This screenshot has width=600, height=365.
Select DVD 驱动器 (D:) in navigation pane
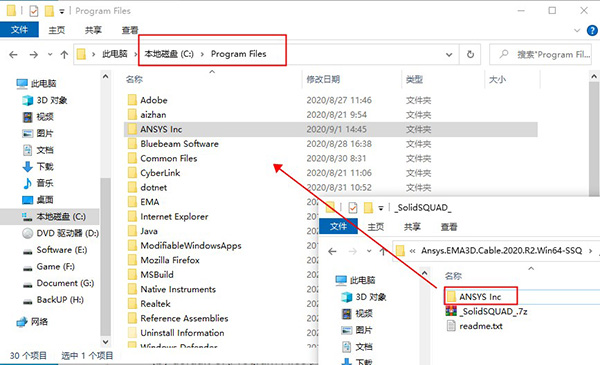point(60,233)
